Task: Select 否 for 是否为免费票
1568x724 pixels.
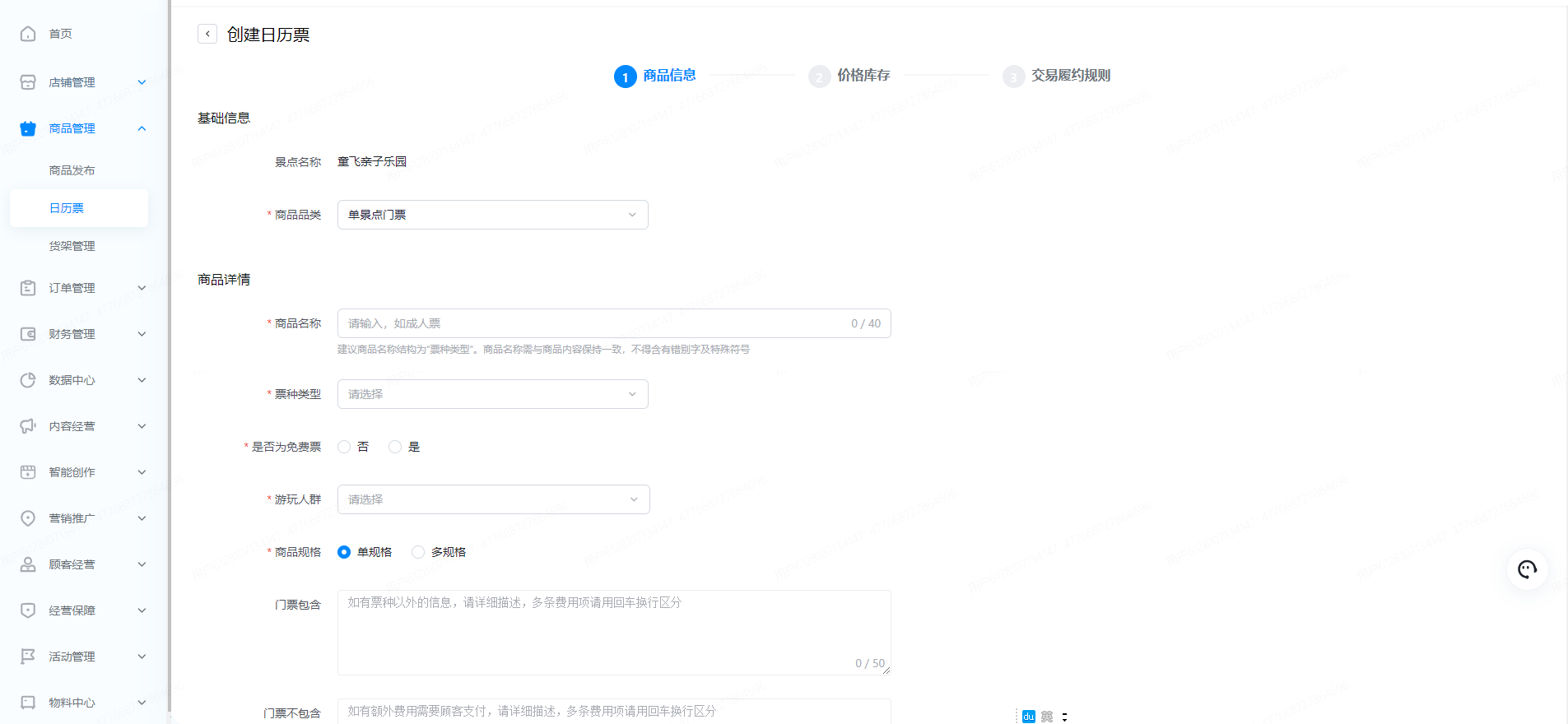Action: [344, 447]
